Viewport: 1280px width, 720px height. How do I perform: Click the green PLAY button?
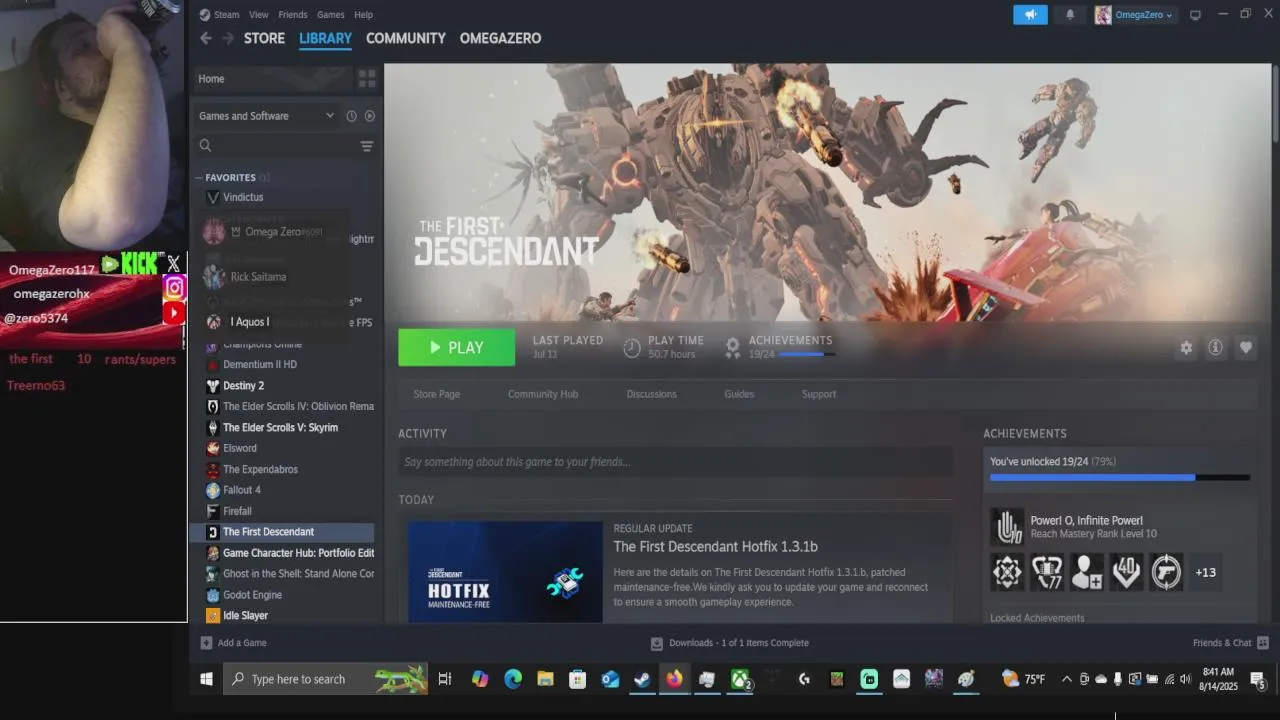(457, 348)
